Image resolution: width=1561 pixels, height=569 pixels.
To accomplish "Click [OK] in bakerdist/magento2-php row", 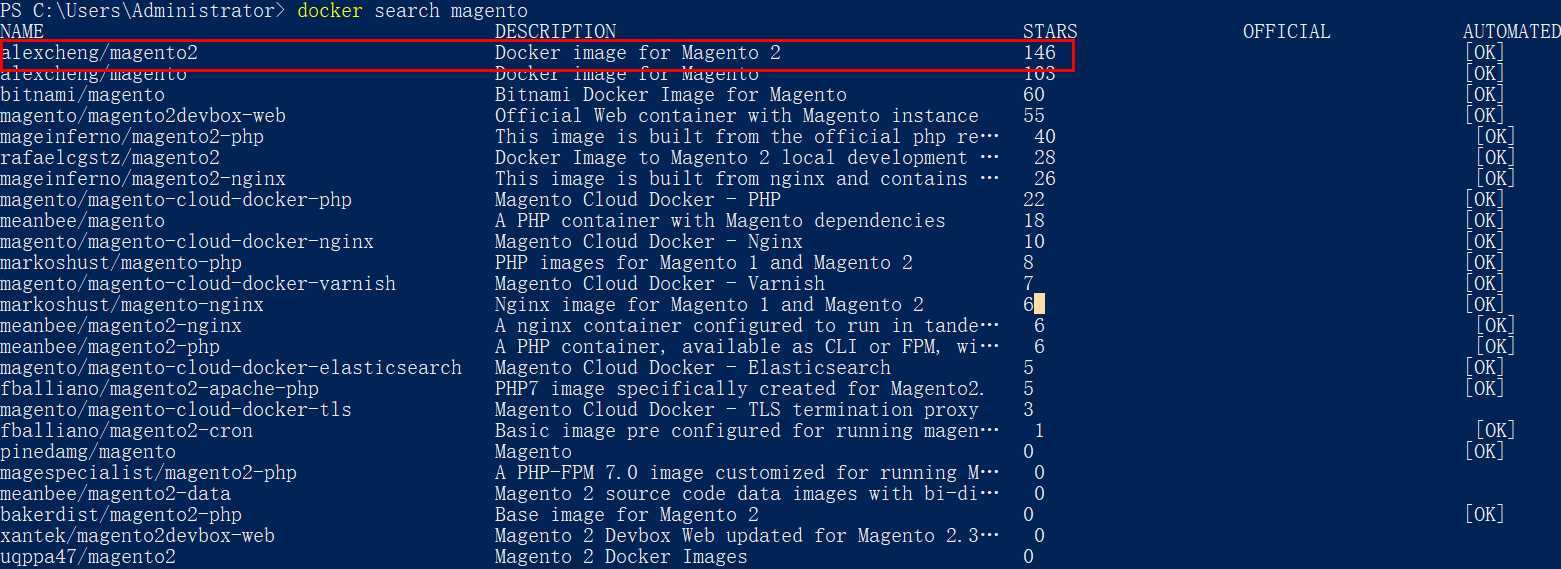I will 1484,515.
